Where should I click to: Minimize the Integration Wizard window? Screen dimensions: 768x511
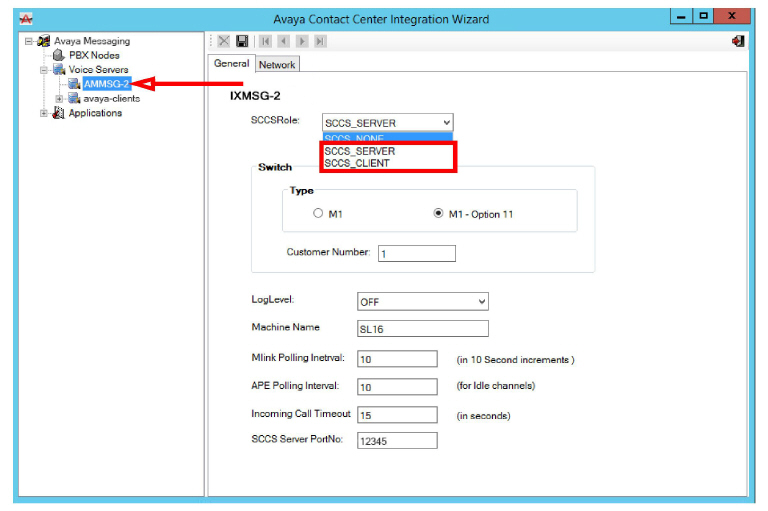tap(681, 16)
